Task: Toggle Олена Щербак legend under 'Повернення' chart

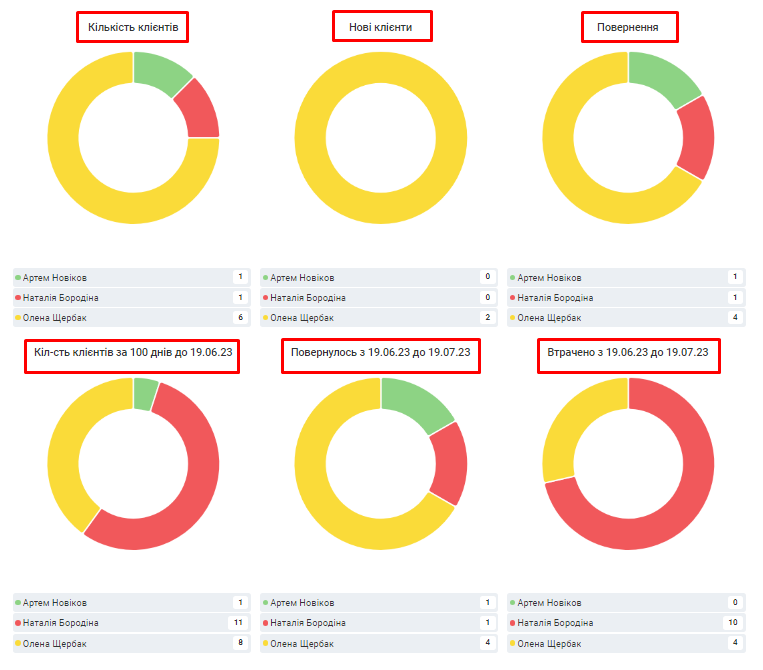Action: (550, 318)
